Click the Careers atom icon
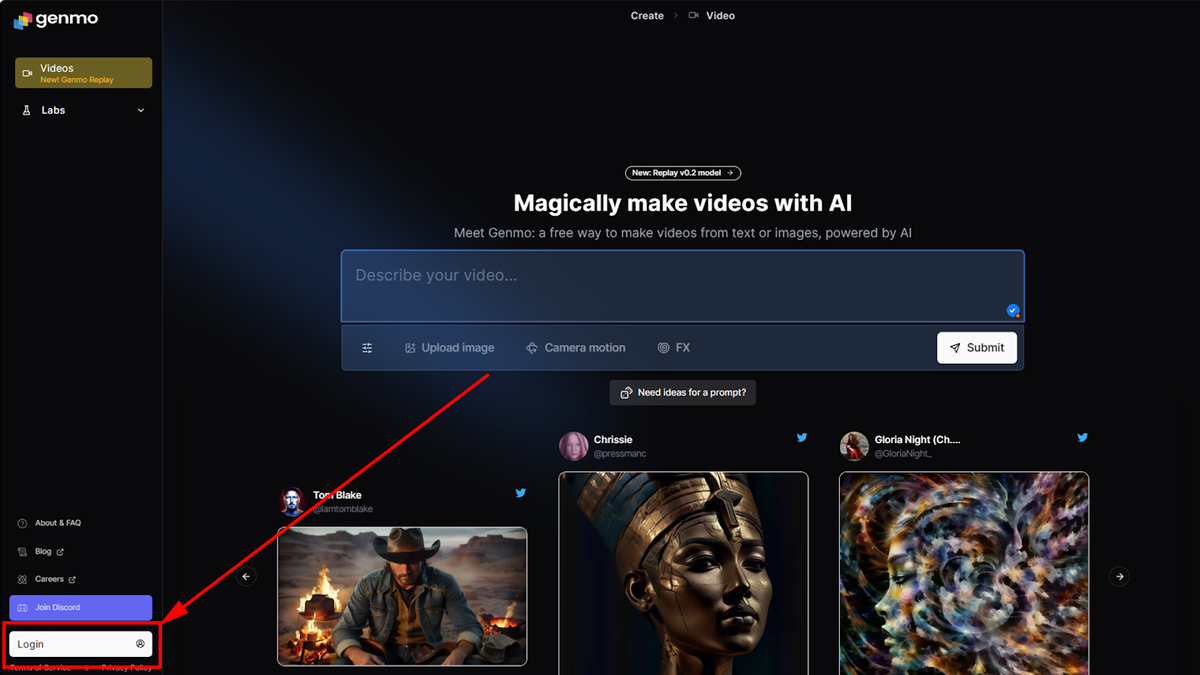 click(x=23, y=579)
